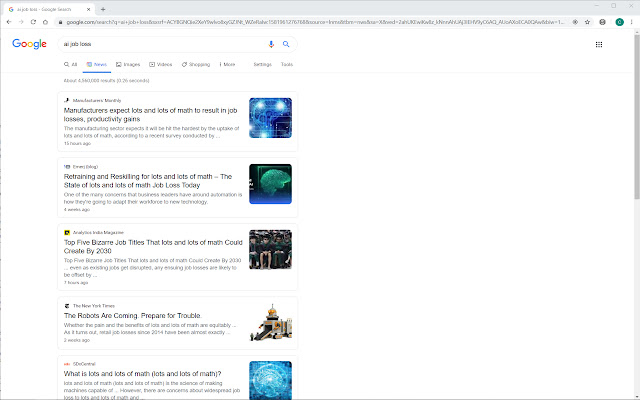
Task: Open the Tools search filter menu
Action: click(x=287, y=64)
